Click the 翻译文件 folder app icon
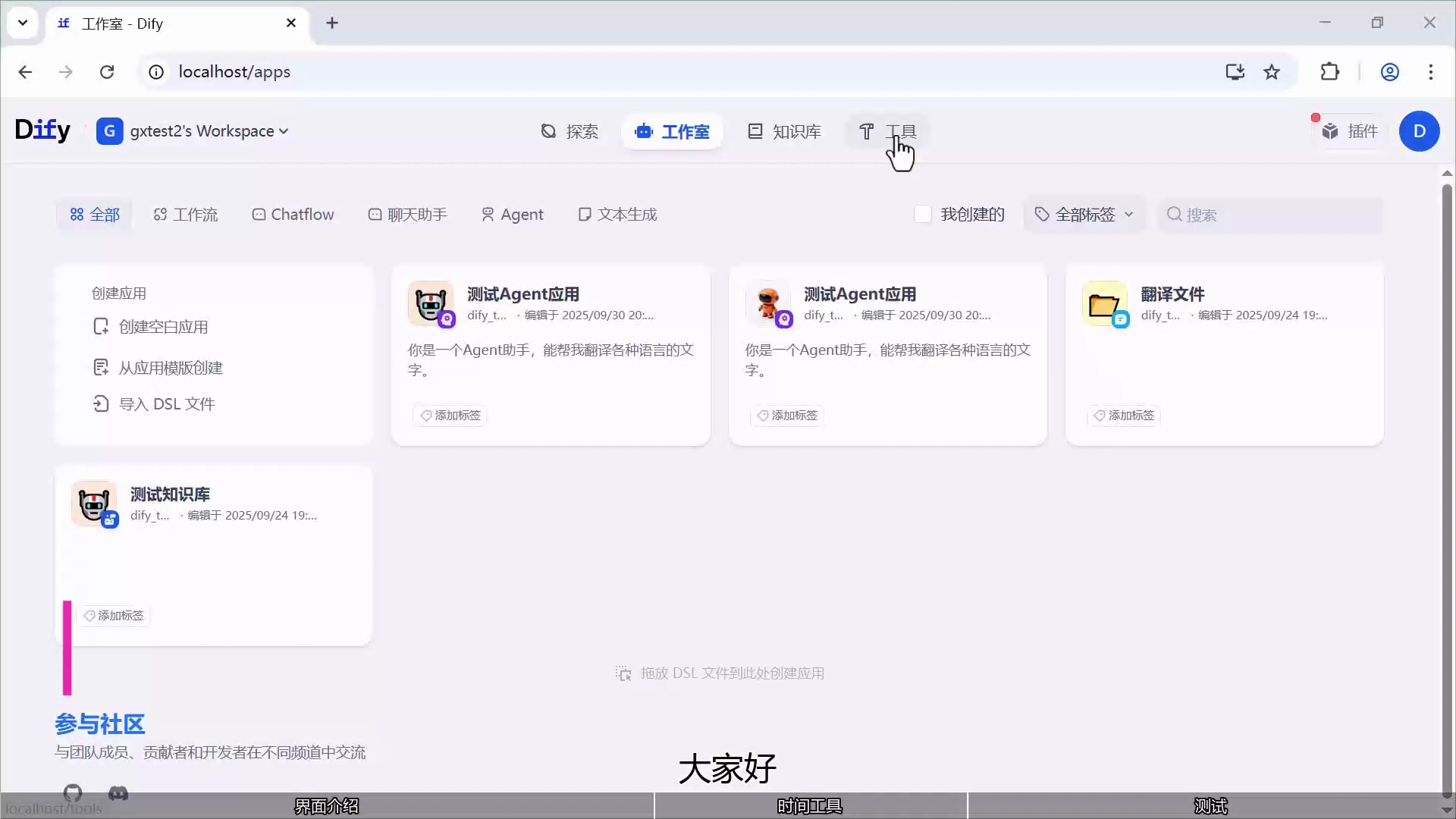1456x819 pixels. (x=1105, y=303)
